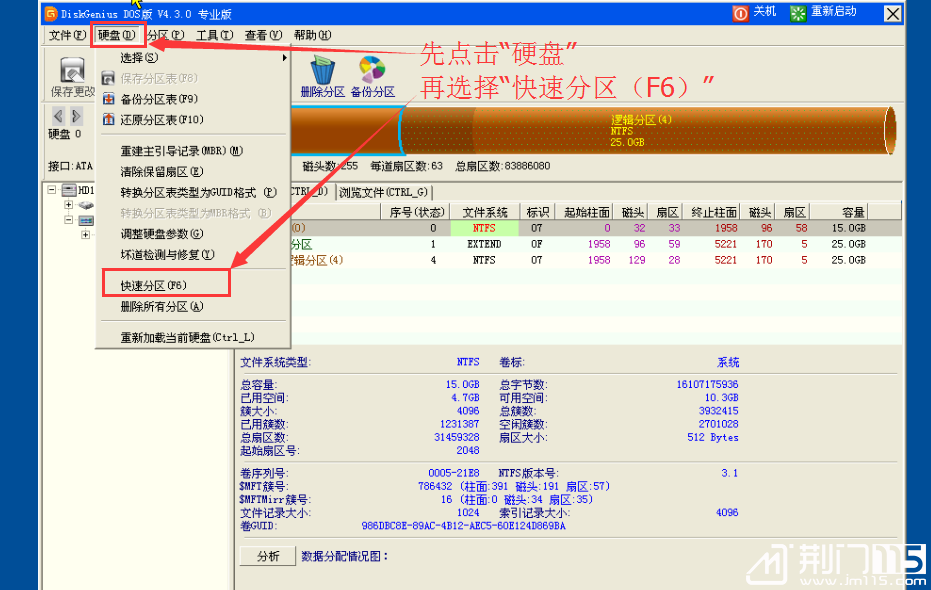The image size is (931, 590).
Task: Click the 卷序列号 value 0005-21E8
Action: pos(454,474)
